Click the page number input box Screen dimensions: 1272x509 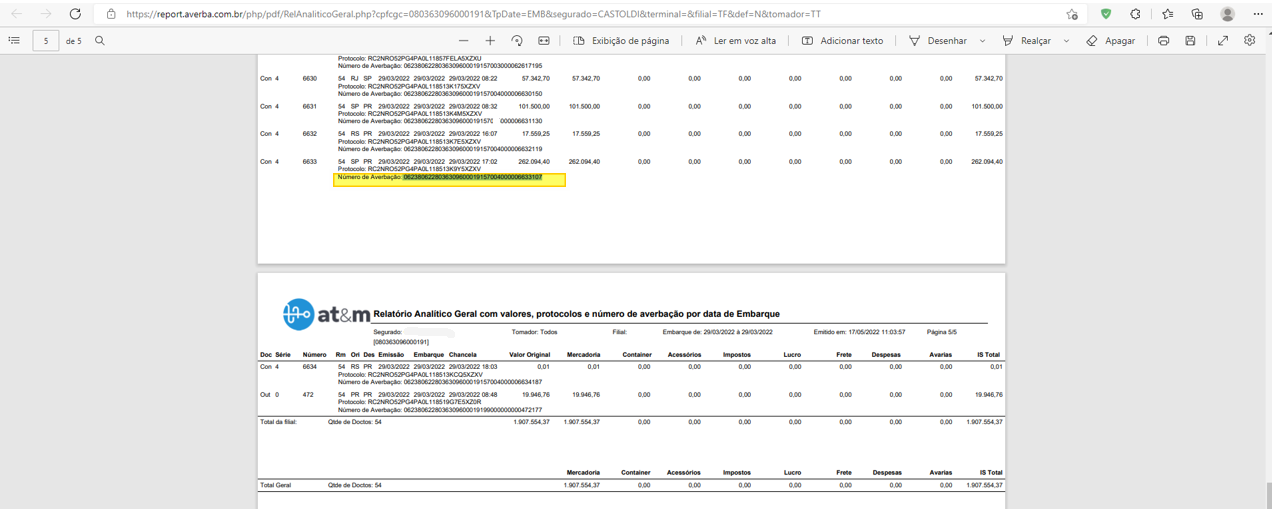click(x=45, y=41)
